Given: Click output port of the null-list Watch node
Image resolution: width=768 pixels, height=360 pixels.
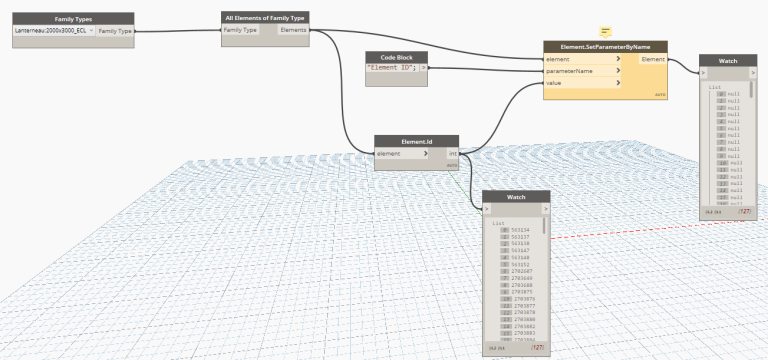Looking at the screenshot, I should point(753,73).
